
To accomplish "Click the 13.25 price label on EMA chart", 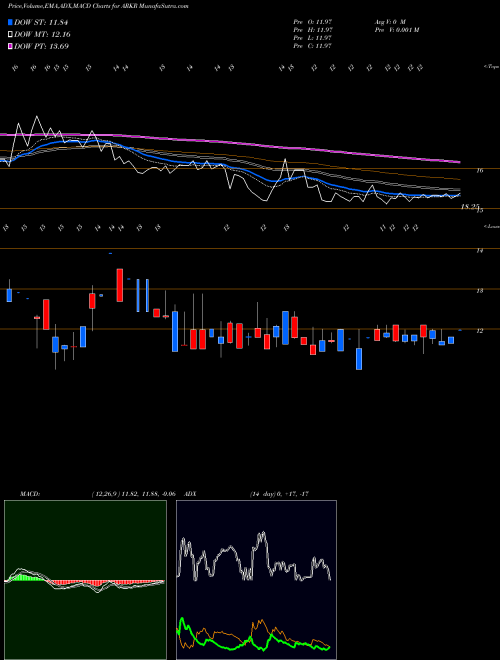I will click(470, 207).
